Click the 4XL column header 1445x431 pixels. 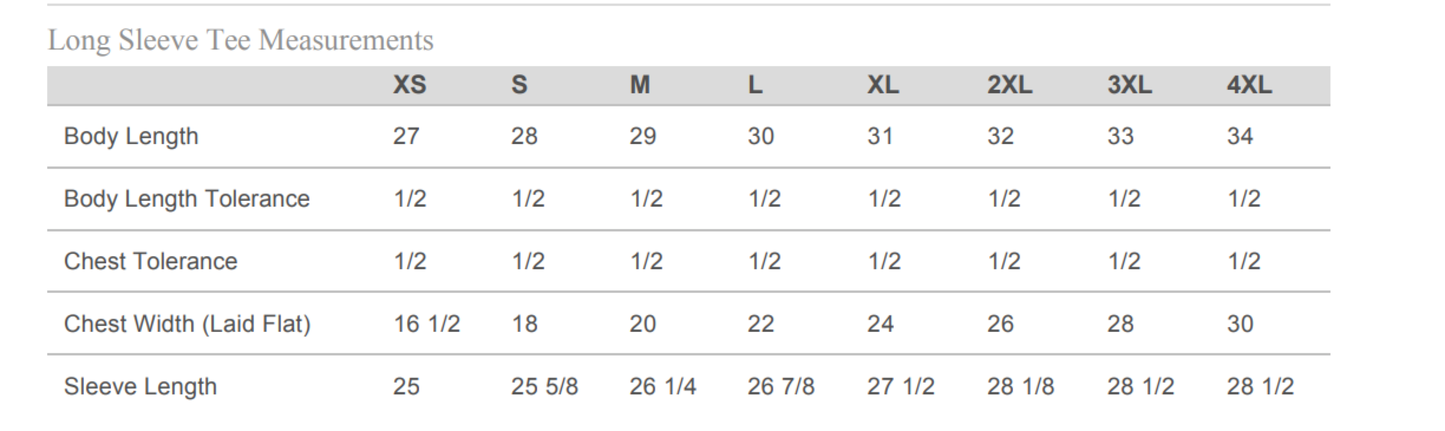click(1249, 86)
